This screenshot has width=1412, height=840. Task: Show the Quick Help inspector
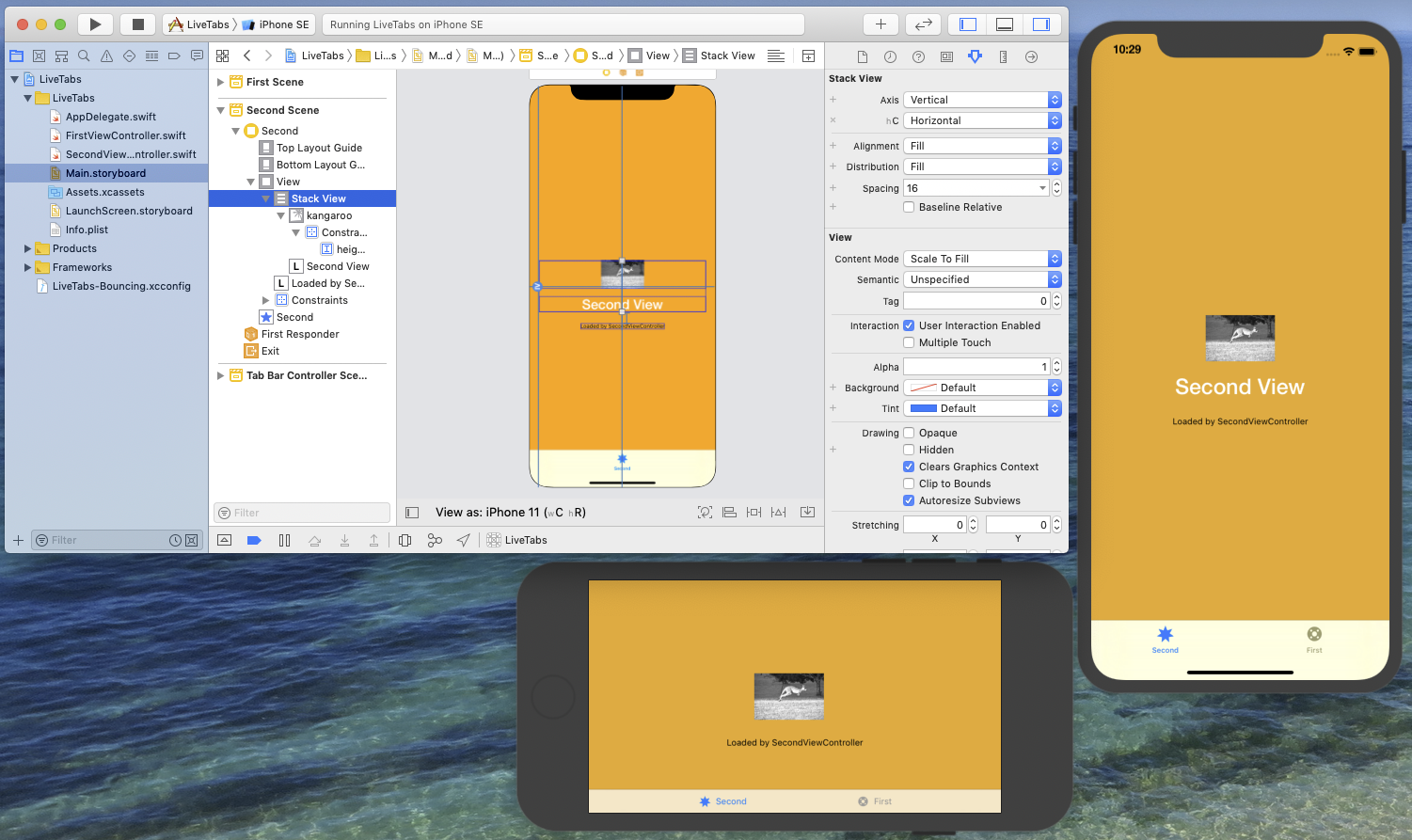[x=918, y=56]
